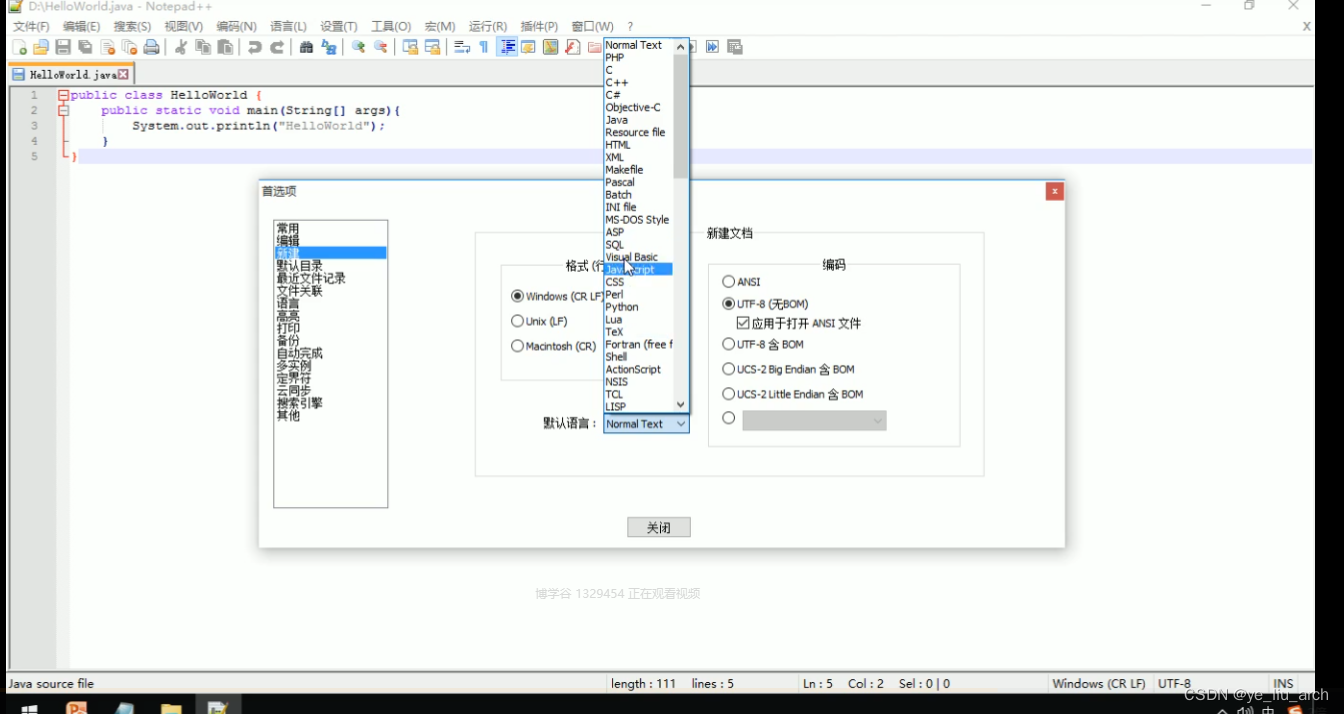Open Find with the binoculars icon
This screenshot has height=714, width=1344.
[307, 47]
